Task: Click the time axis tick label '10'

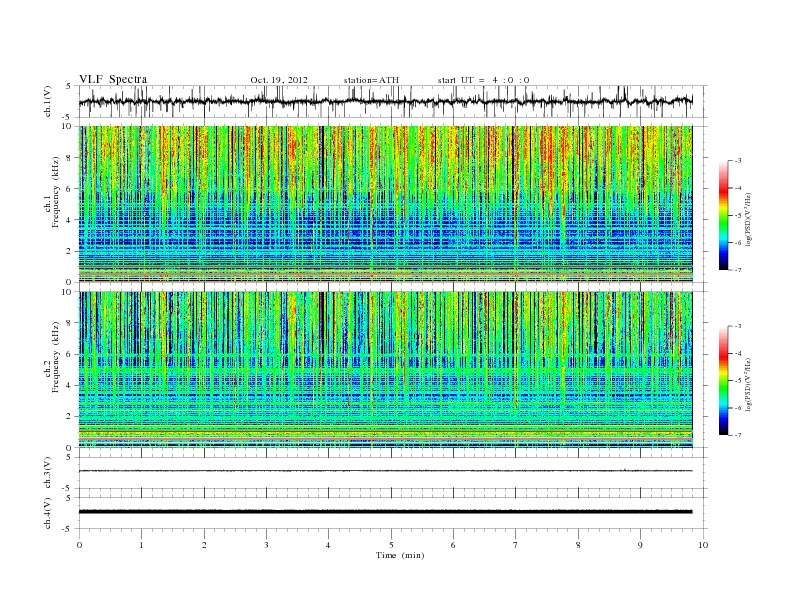Action: (703, 545)
